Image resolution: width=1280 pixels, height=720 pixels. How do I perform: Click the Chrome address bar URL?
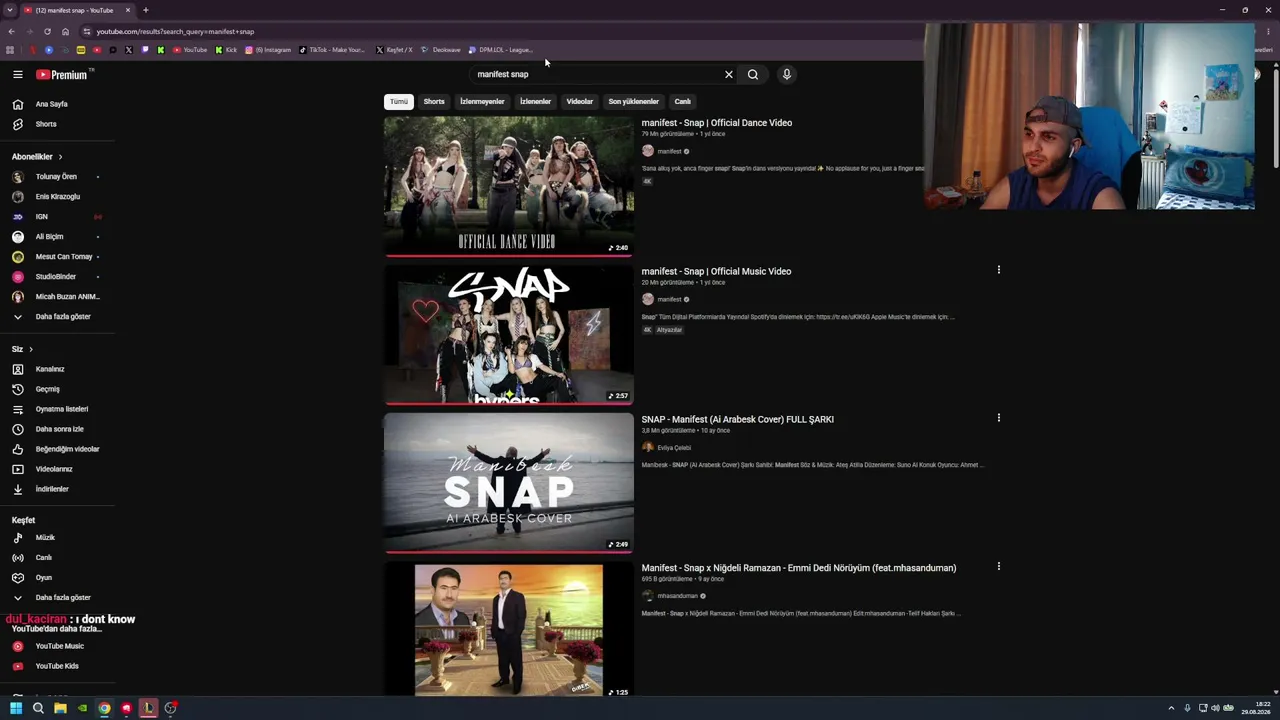175,31
